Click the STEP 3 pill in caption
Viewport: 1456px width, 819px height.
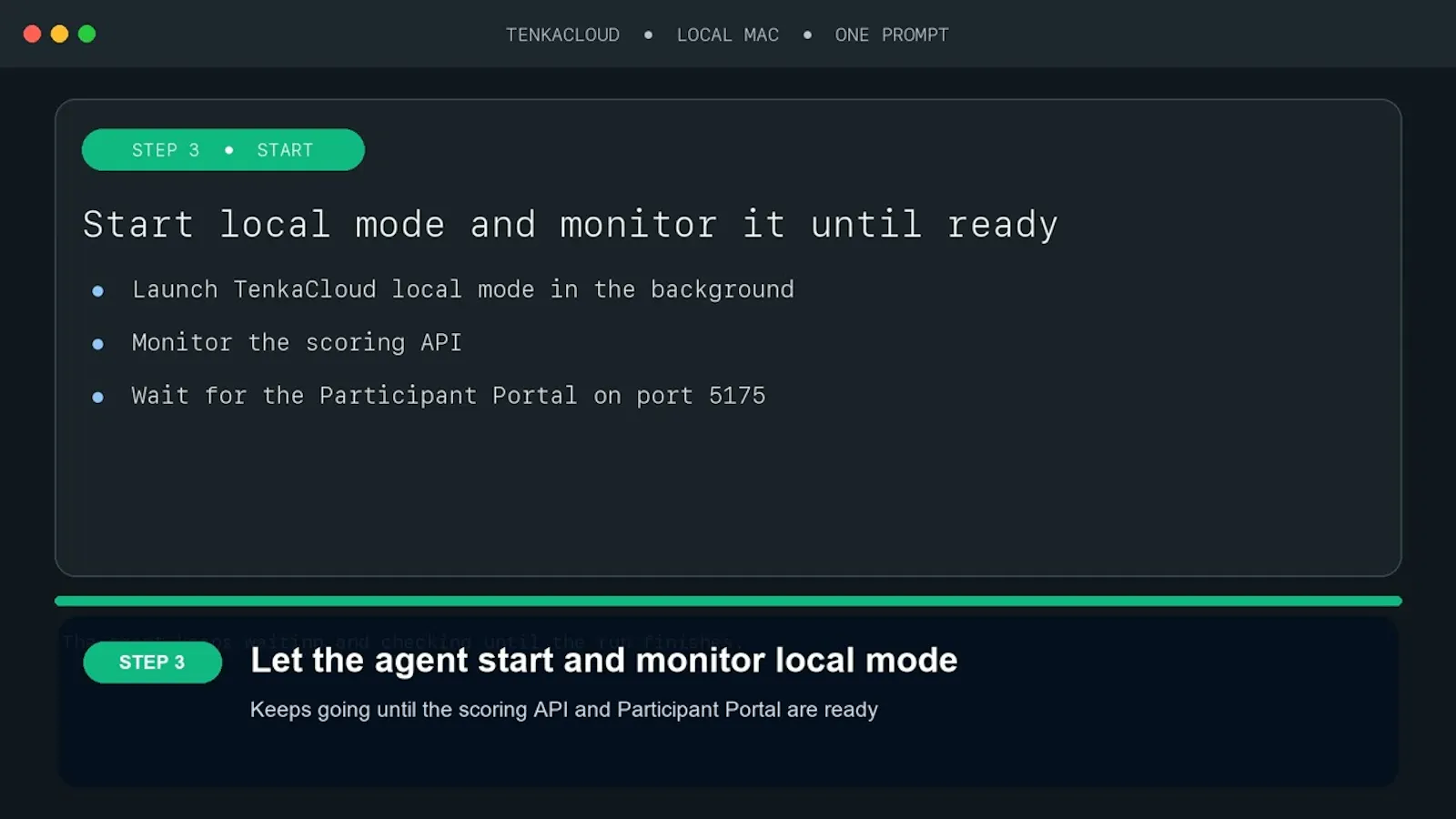click(x=152, y=662)
